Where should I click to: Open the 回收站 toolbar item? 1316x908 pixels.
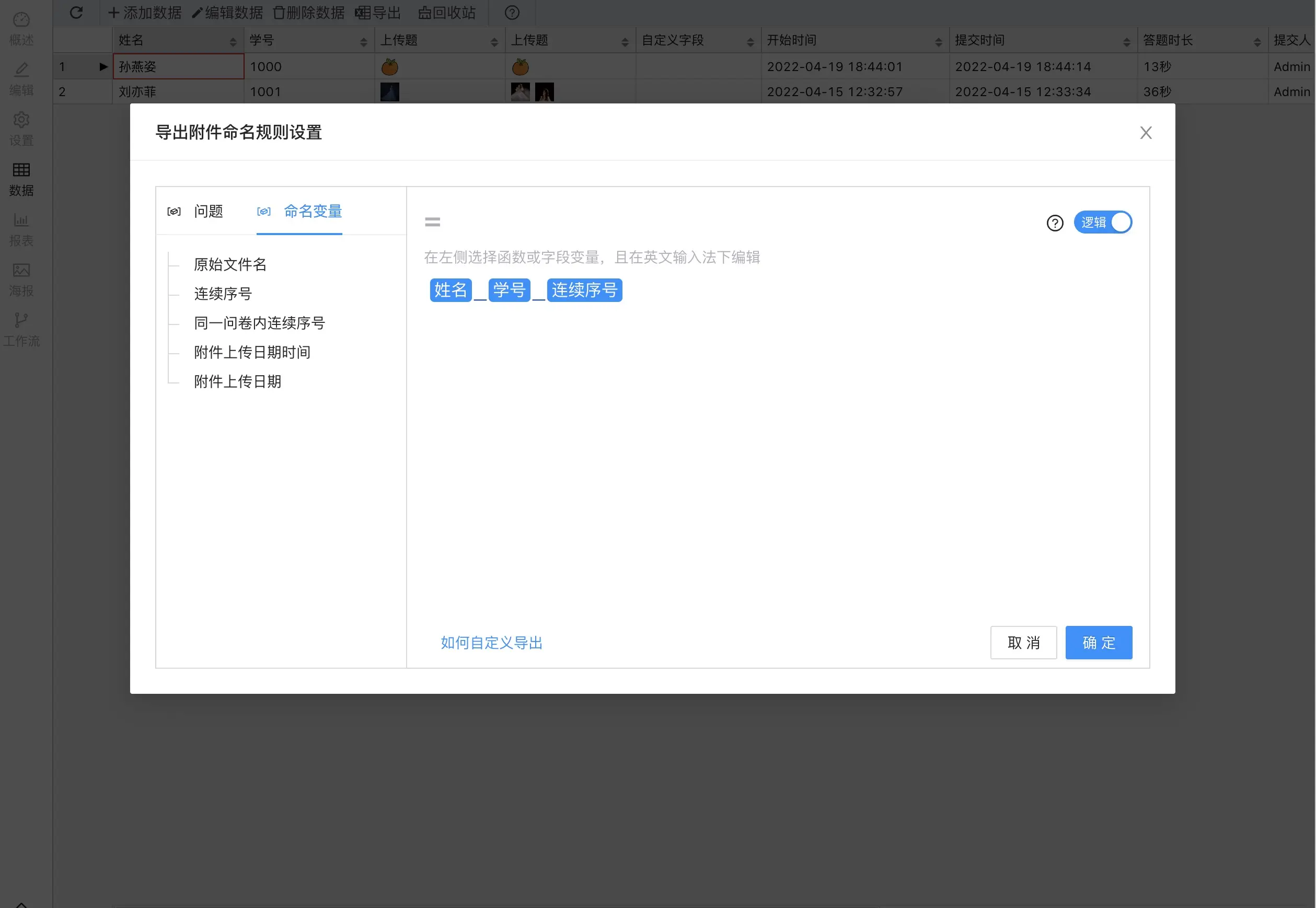447,13
